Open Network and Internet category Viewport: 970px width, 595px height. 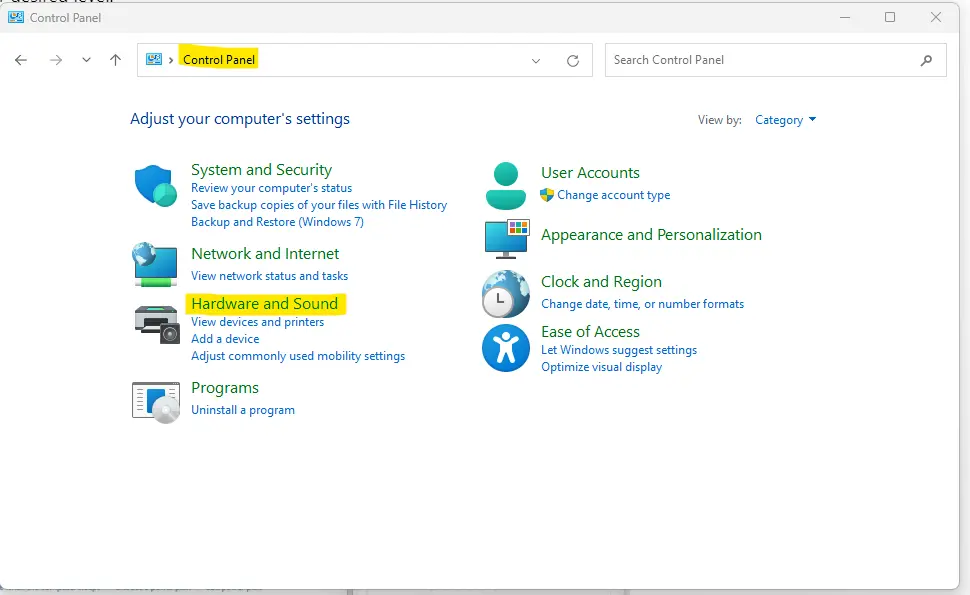click(x=265, y=254)
